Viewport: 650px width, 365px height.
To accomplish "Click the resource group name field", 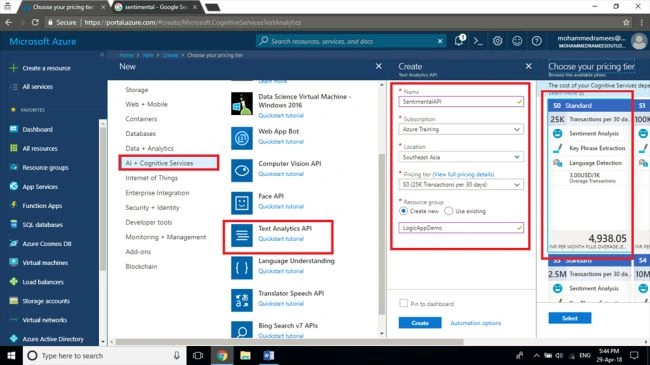I will [461, 228].
